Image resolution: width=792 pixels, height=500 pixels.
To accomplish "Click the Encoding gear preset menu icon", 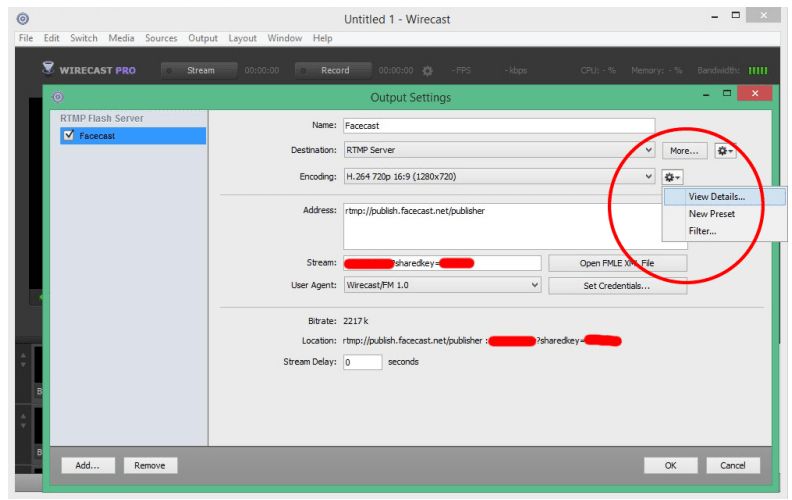I will click(672, 177).
